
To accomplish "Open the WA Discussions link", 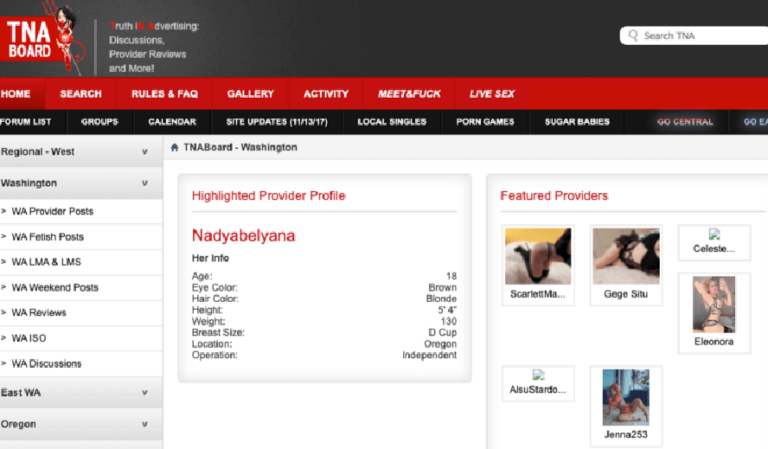I will [47, 363].
